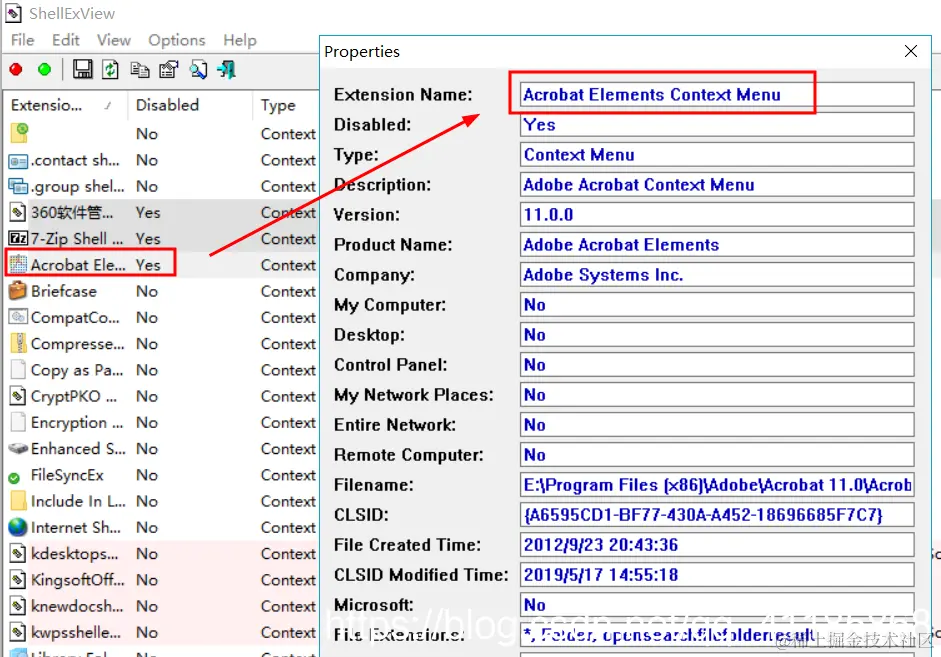
Task: Click the CLSID field value
Action: (x=717, y=515)
